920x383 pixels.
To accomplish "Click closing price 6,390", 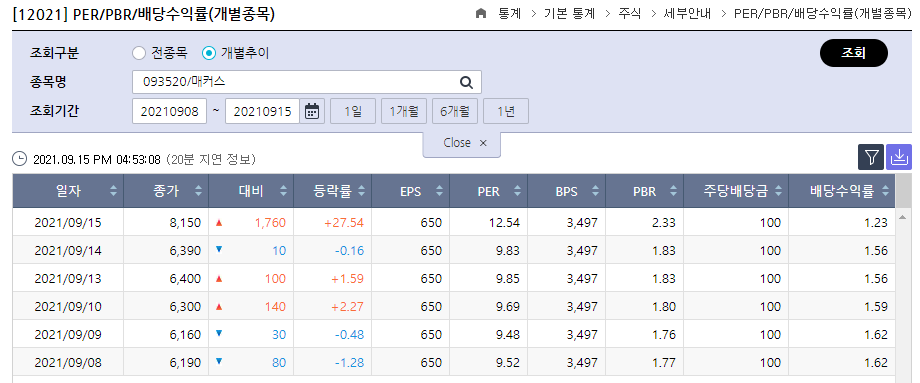I will pos(185,251).
